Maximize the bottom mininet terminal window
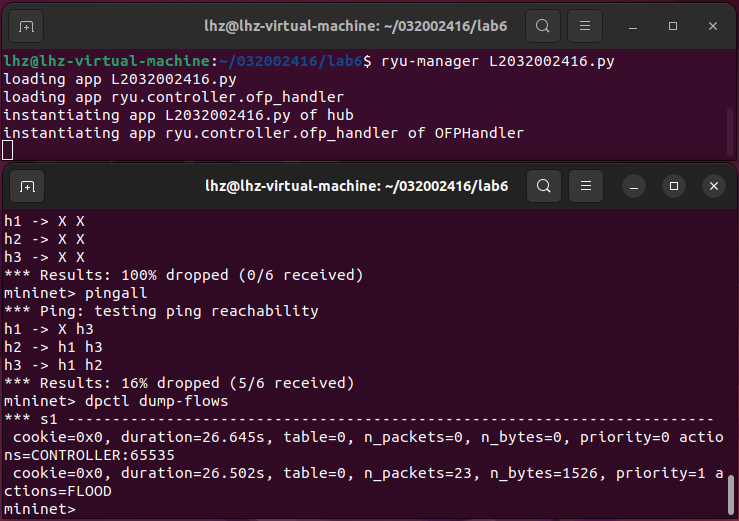 coord(674,186)
